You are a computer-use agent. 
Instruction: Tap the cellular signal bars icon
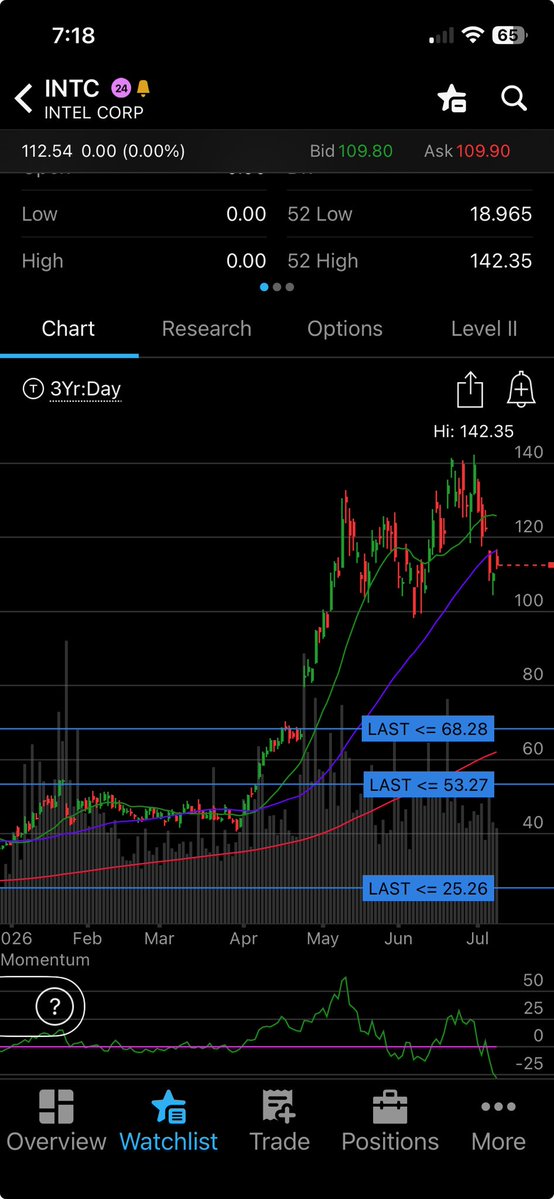[442, 35]
